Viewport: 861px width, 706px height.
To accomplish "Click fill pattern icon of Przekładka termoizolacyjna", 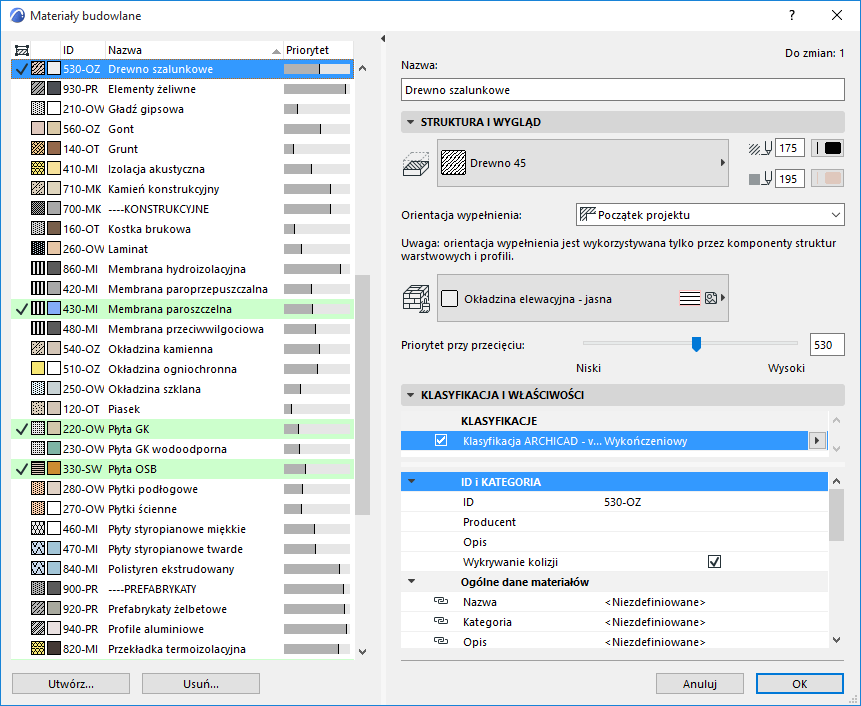I will (x=38, y=648).
